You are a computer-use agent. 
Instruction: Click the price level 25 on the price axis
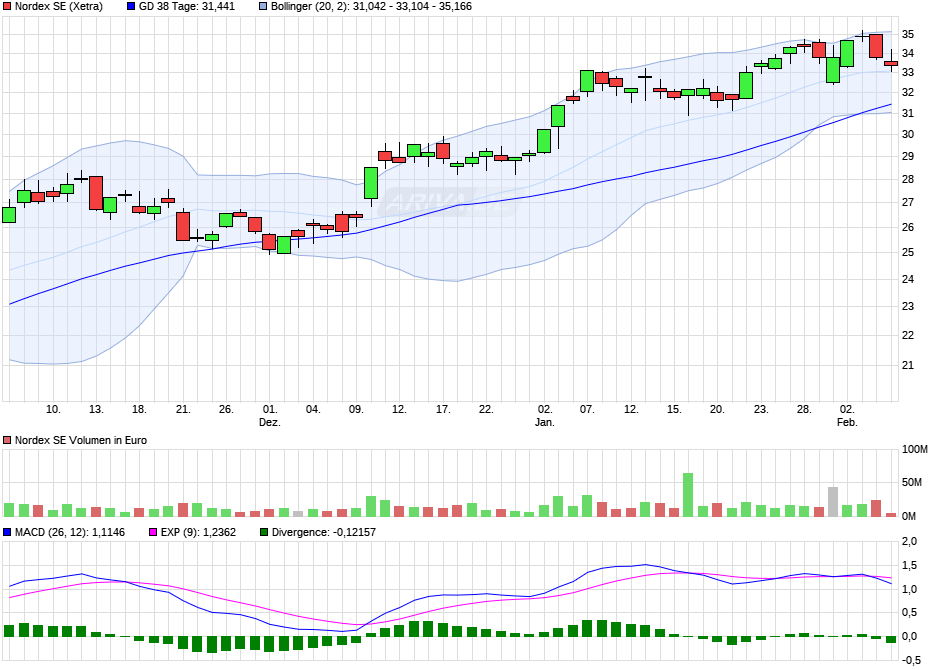click(x=908, y=252)
